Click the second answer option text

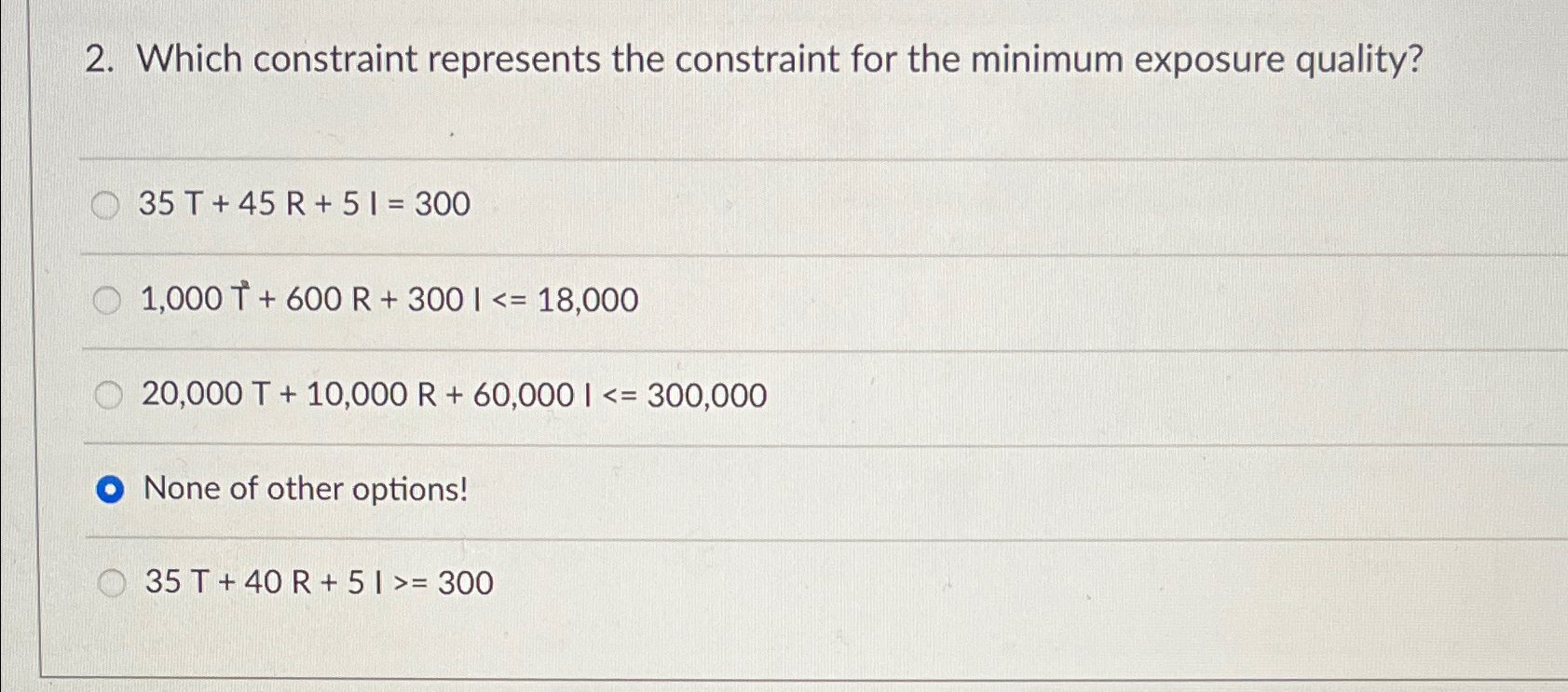coord(389,299)
